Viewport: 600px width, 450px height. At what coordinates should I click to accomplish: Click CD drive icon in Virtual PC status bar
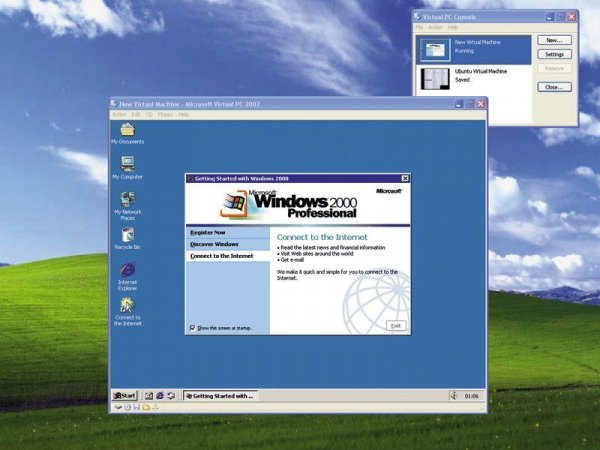[127, 407]
